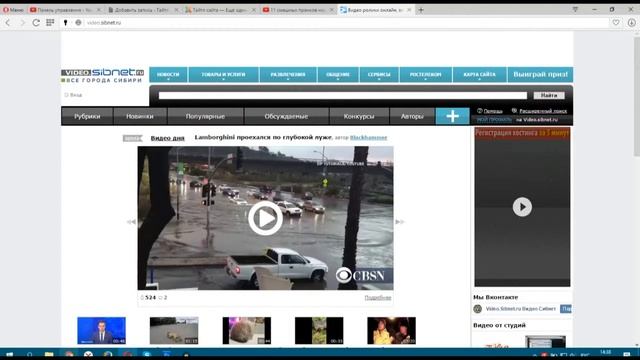The width and height of the screenshot is (640, 360).
Task: Open the Ростелеком menu
Action: 425,75
